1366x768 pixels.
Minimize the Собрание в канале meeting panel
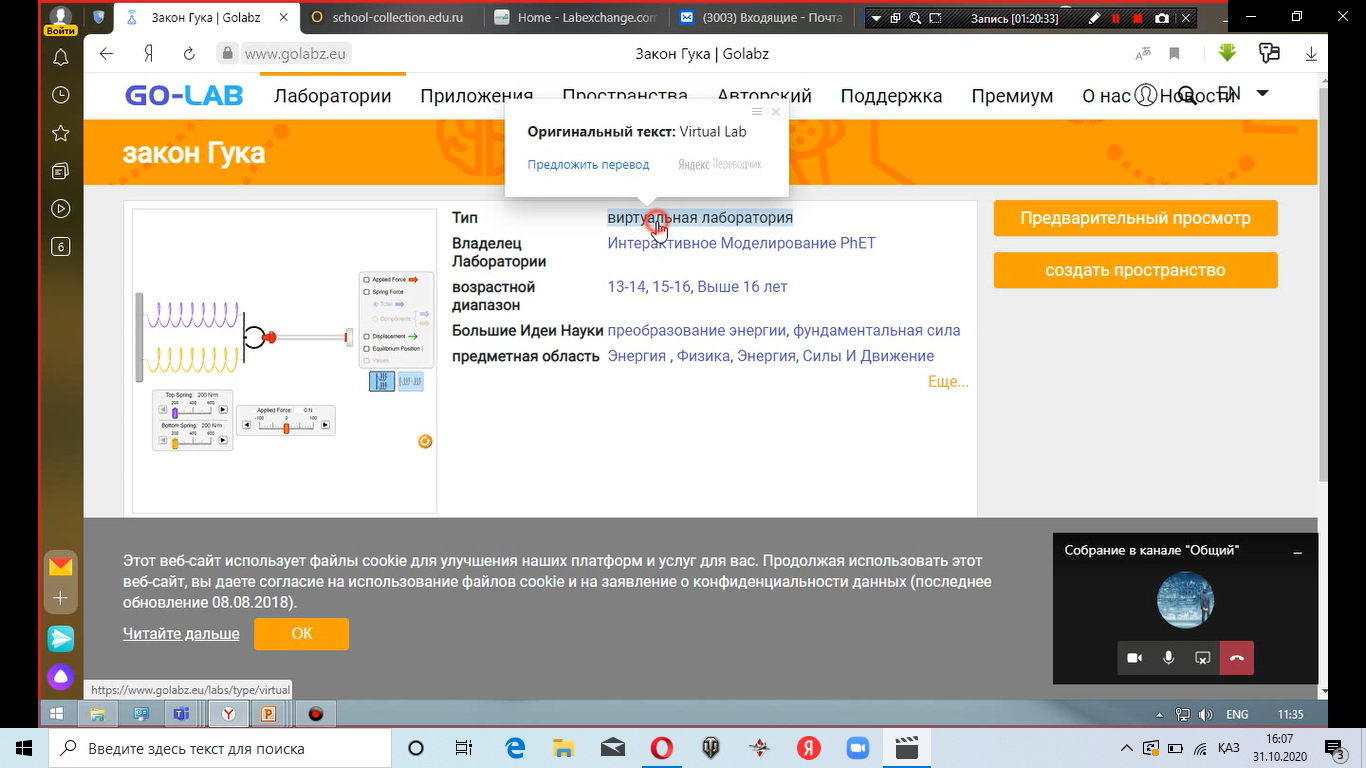(1297, 552)
